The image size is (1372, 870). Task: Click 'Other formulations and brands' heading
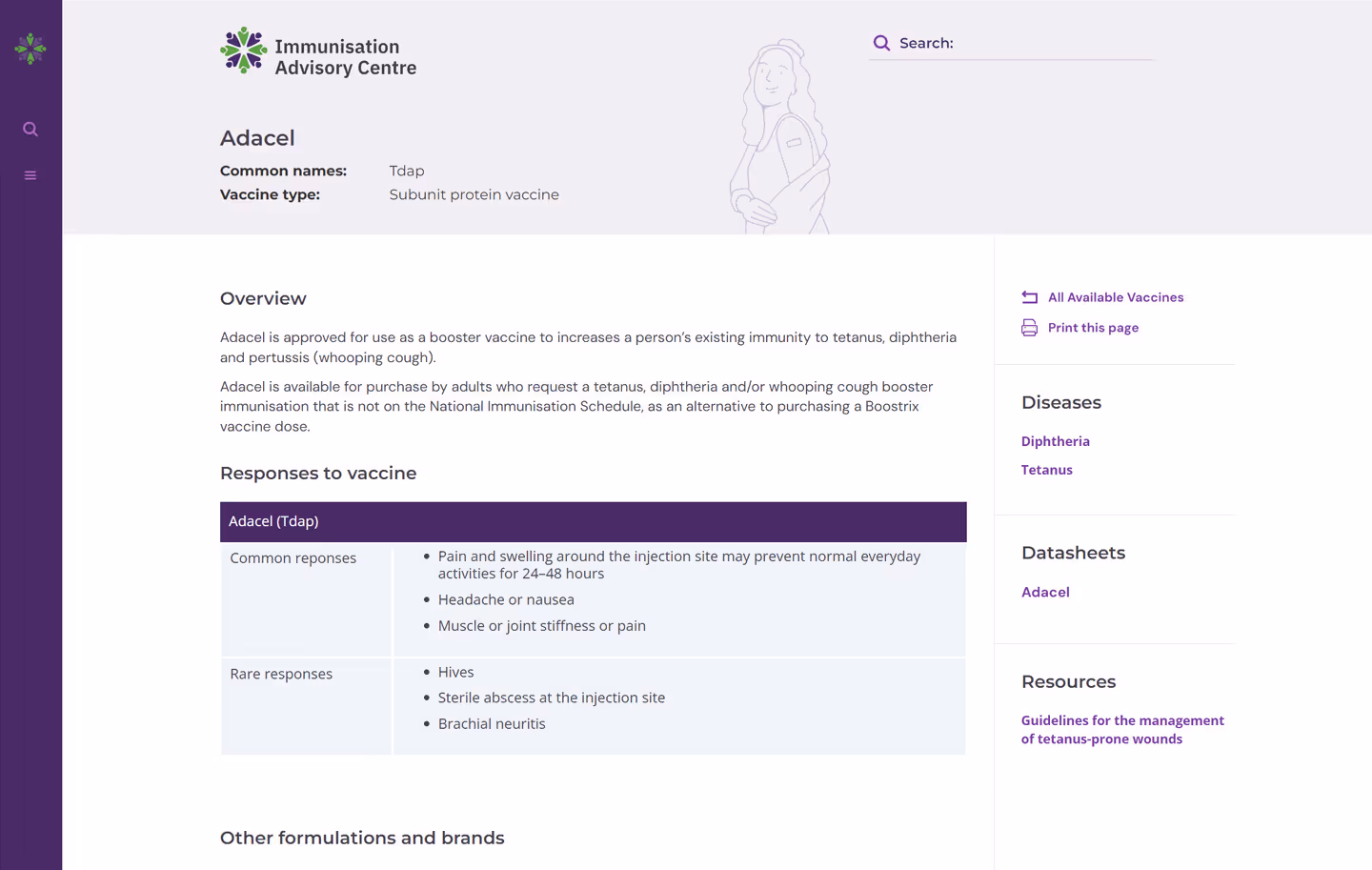coord(362,838)
